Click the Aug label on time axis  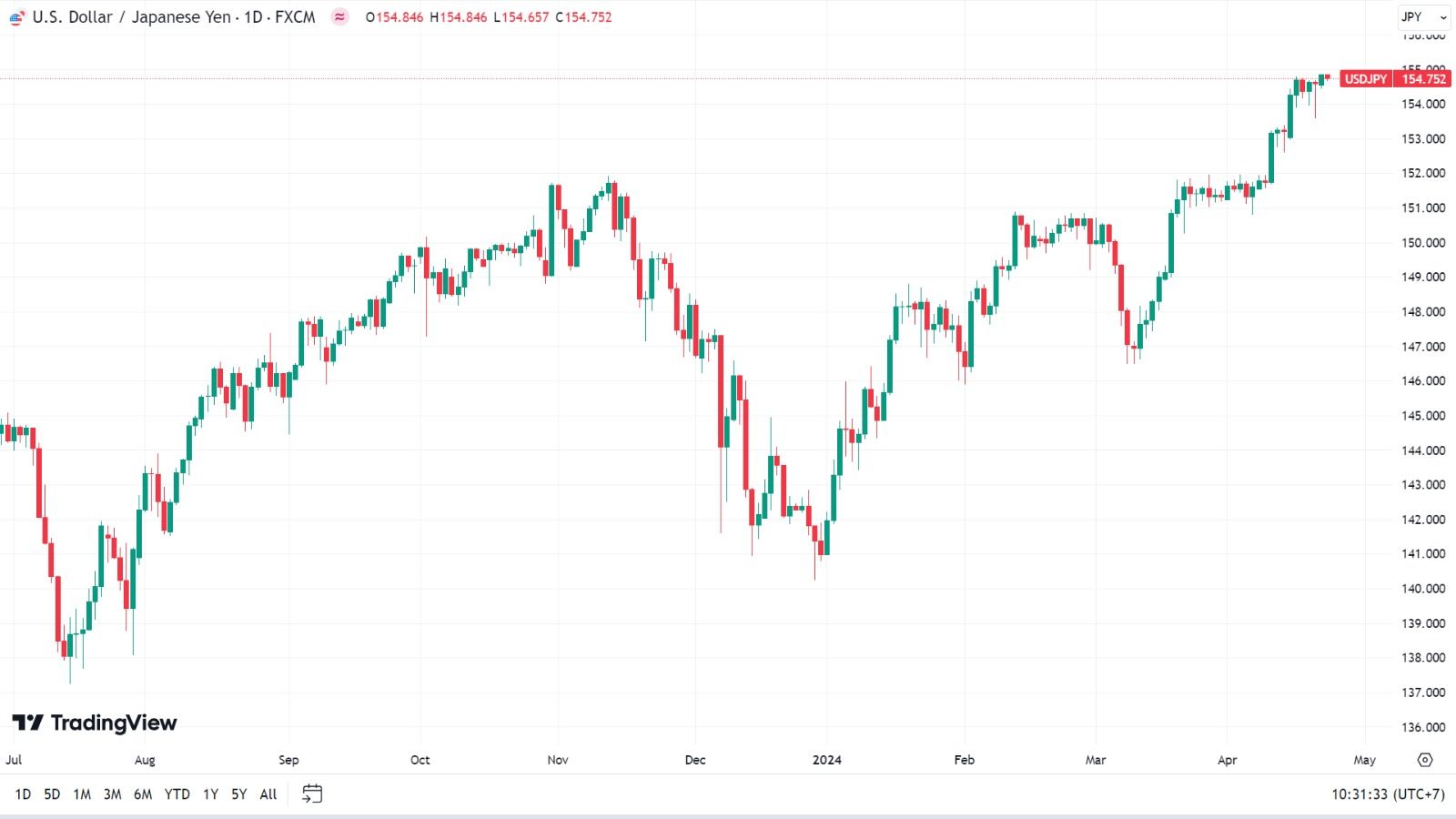(x=145, y=760)
